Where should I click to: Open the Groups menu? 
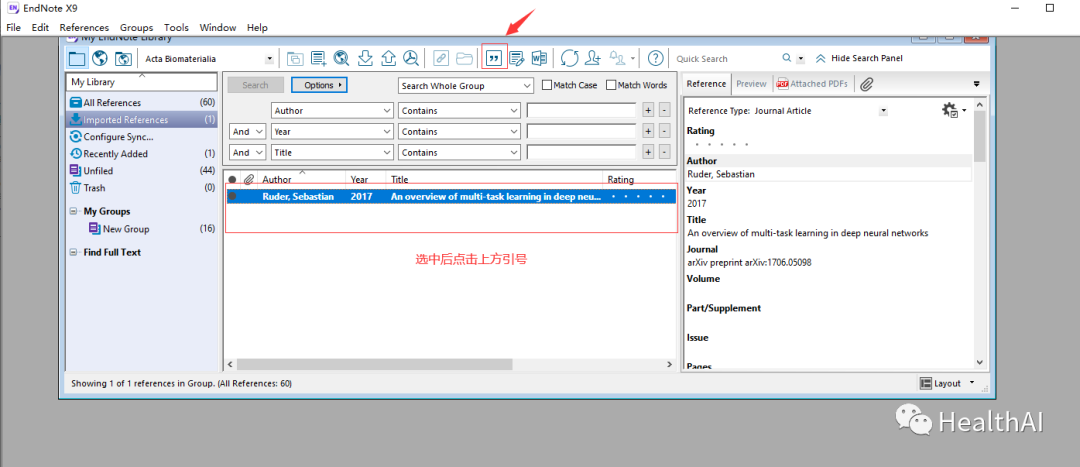(x=136, y=28)
